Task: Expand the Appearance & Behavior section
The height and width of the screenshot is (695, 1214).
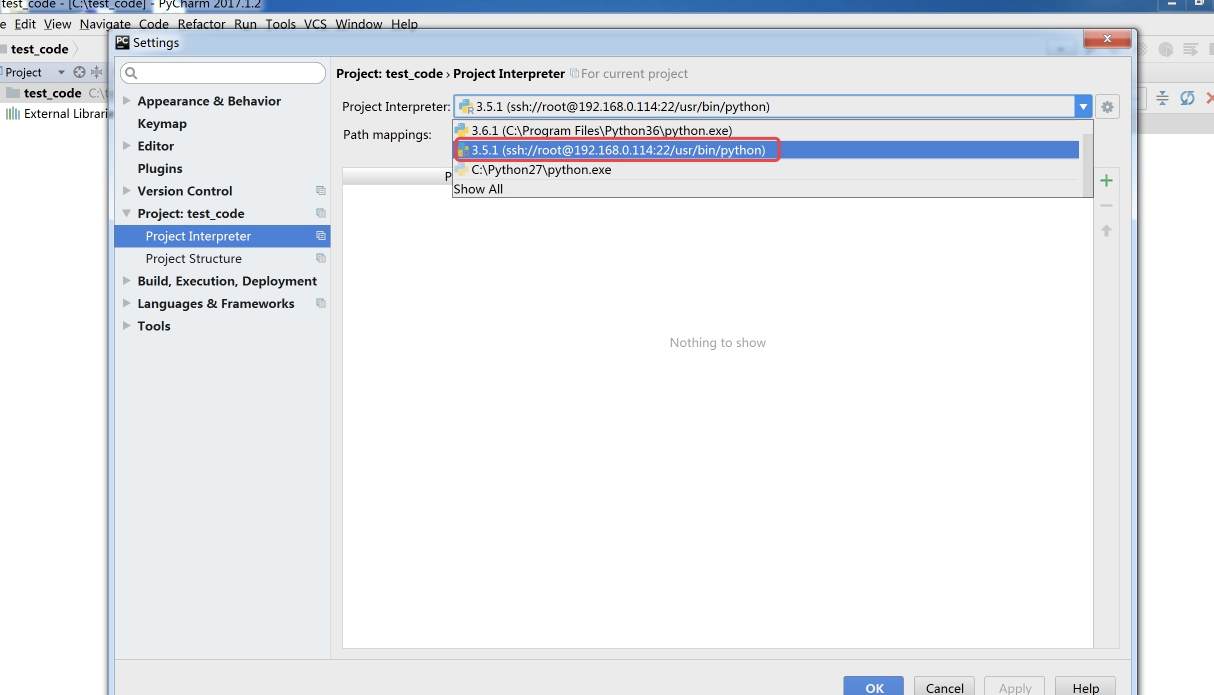Action: click(x=127, y=101)
